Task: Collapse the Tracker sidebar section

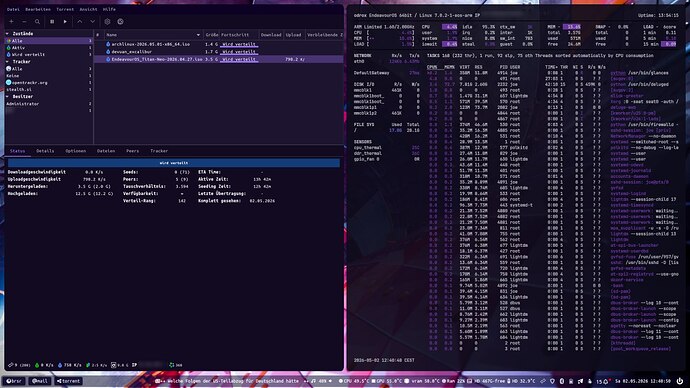Action: tap(7, 62)
